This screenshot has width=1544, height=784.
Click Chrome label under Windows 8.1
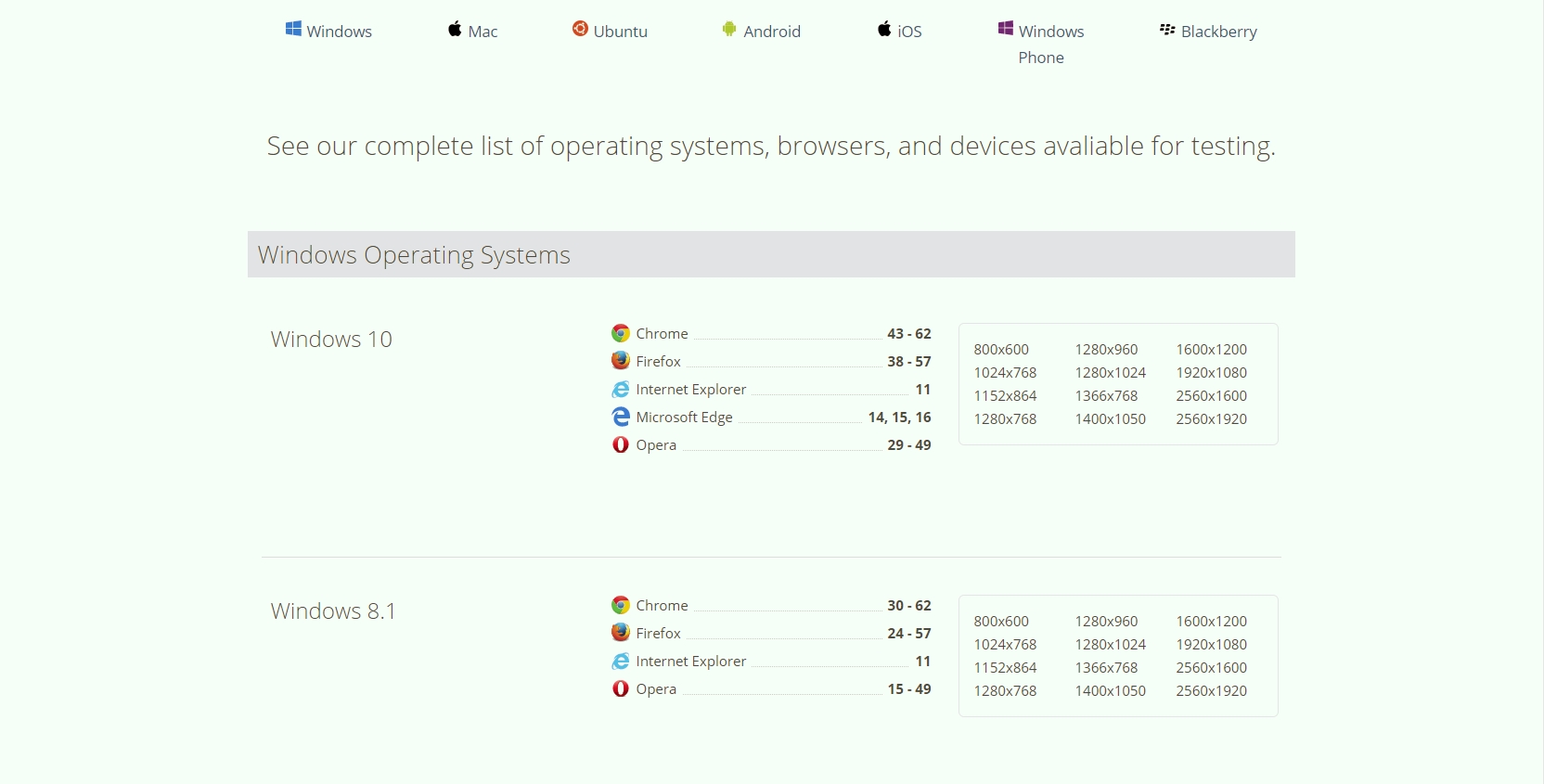(662, 606)
